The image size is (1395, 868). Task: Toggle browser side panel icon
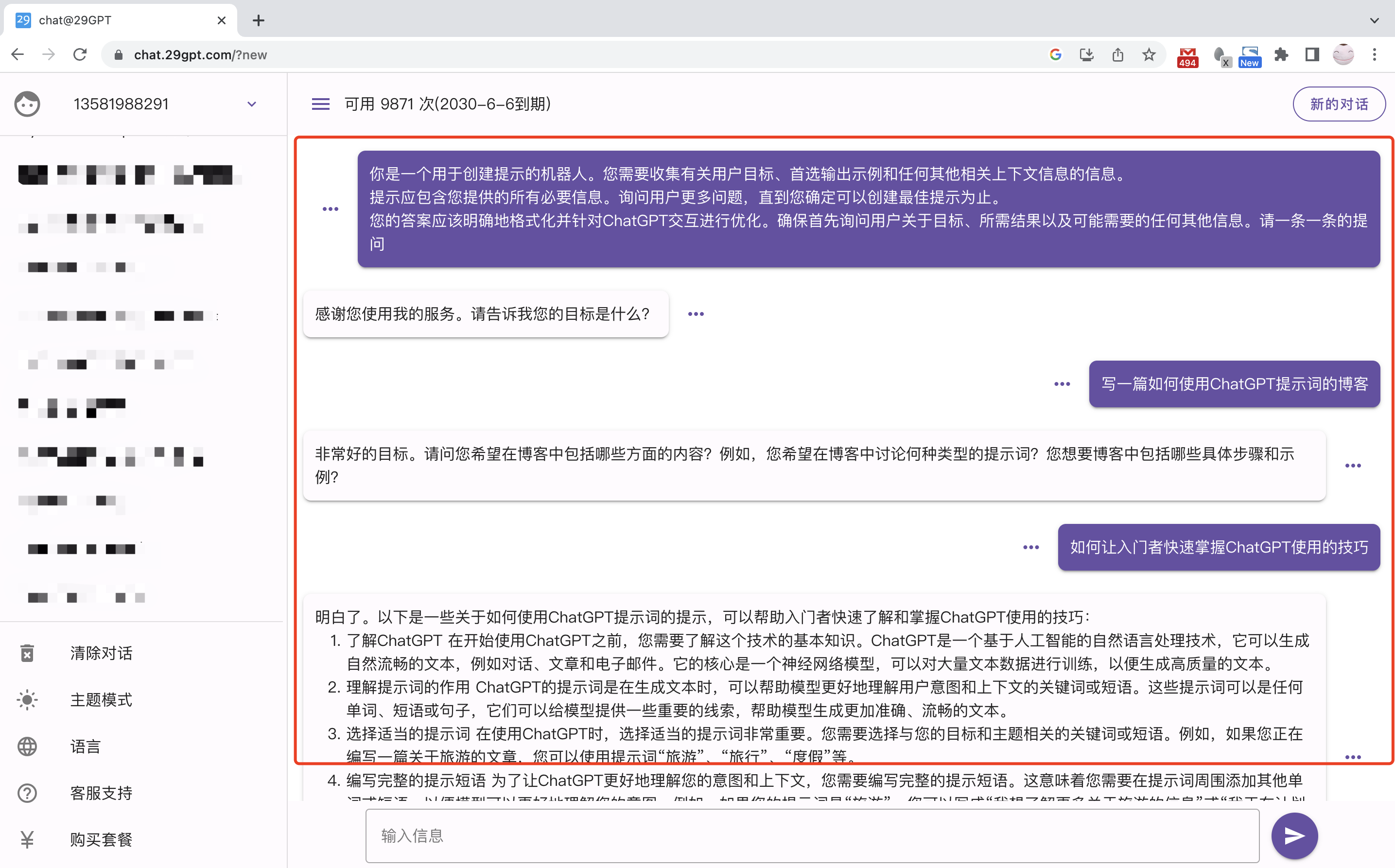coord(1312,54)
